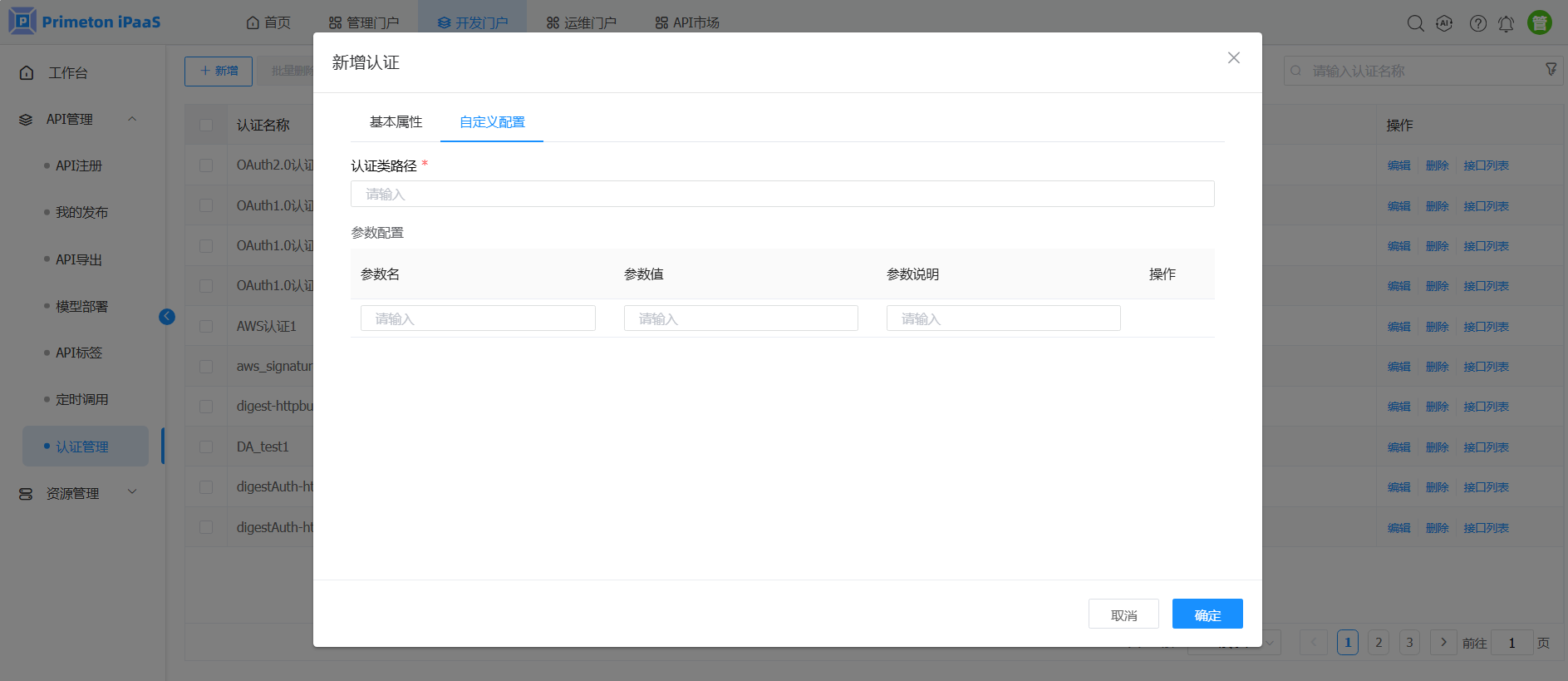This screenshot has width=1568, height=681.
Task: Collapse sidebar with blue arrow handle
Action: click(x=167, y=317)
